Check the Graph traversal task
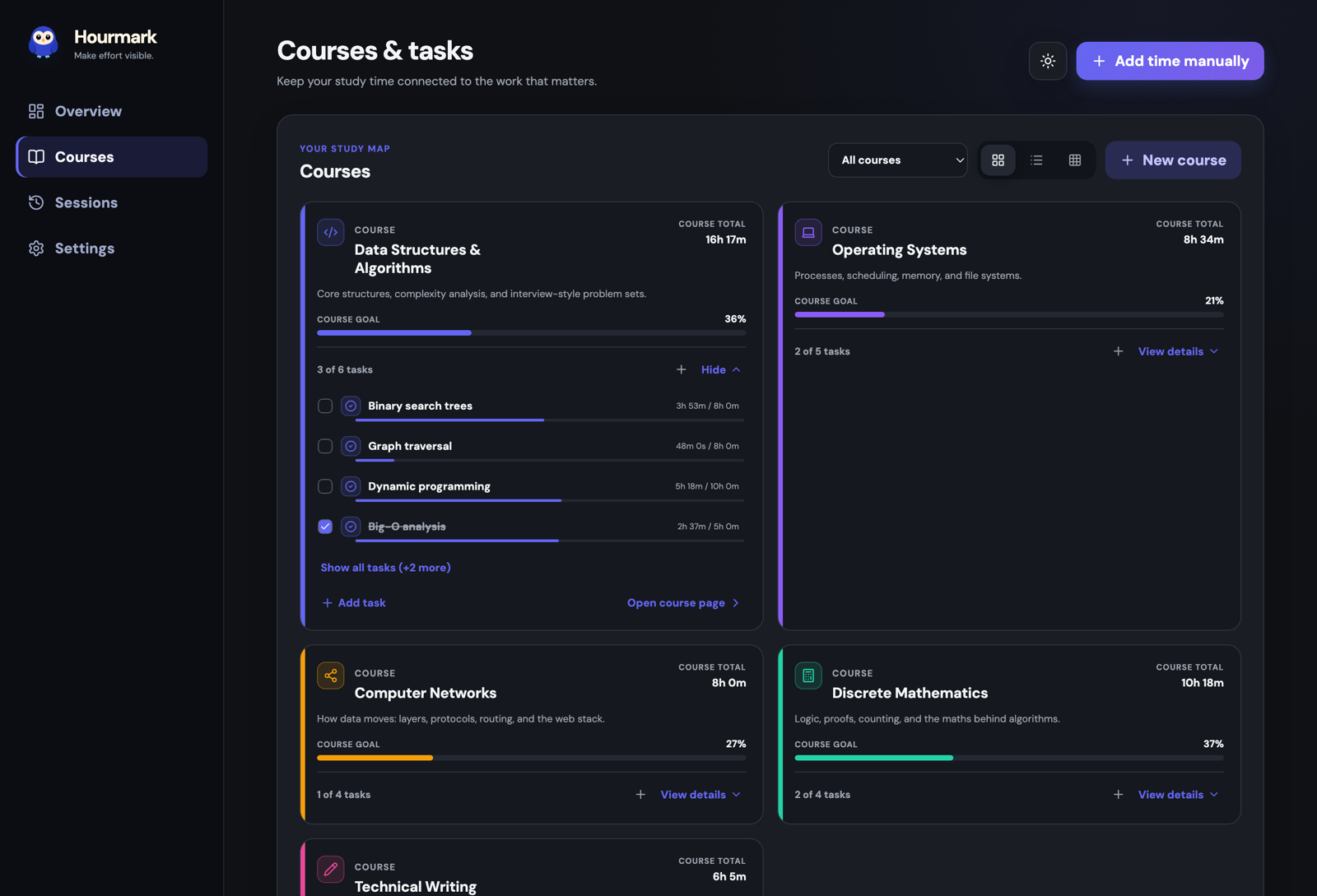The image size is (1317, 896). tap(325, 446)
